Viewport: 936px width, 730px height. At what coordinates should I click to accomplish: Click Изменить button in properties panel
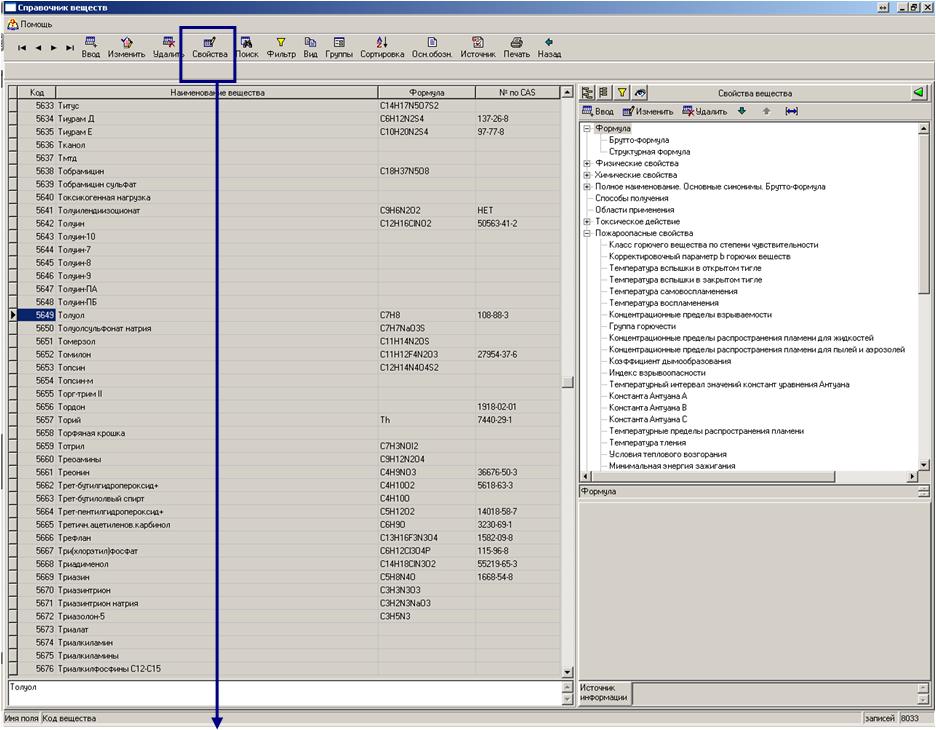coord(648,112)
